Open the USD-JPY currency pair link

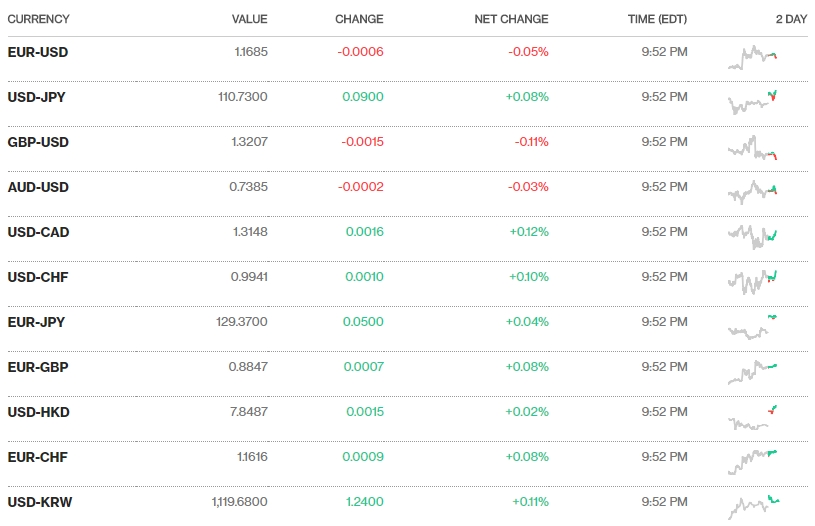(x=37, y=97)
